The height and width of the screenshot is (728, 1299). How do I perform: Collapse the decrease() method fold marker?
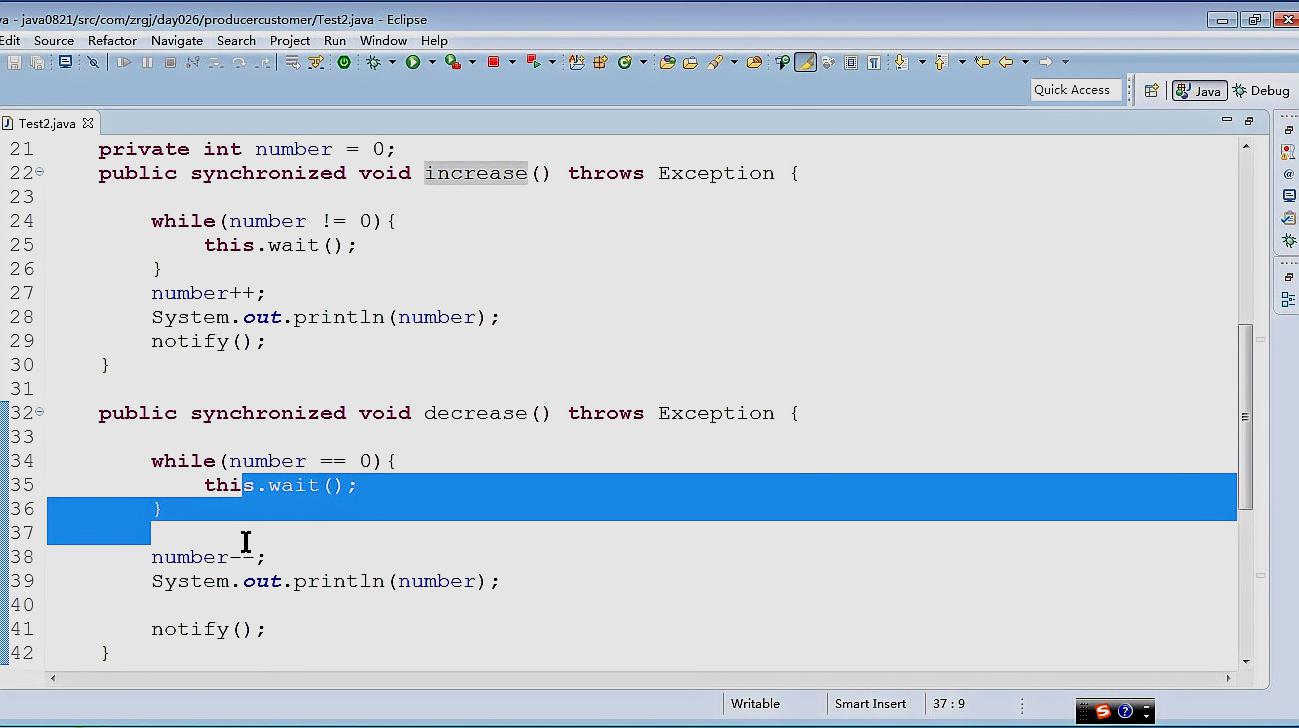point(40,412)
